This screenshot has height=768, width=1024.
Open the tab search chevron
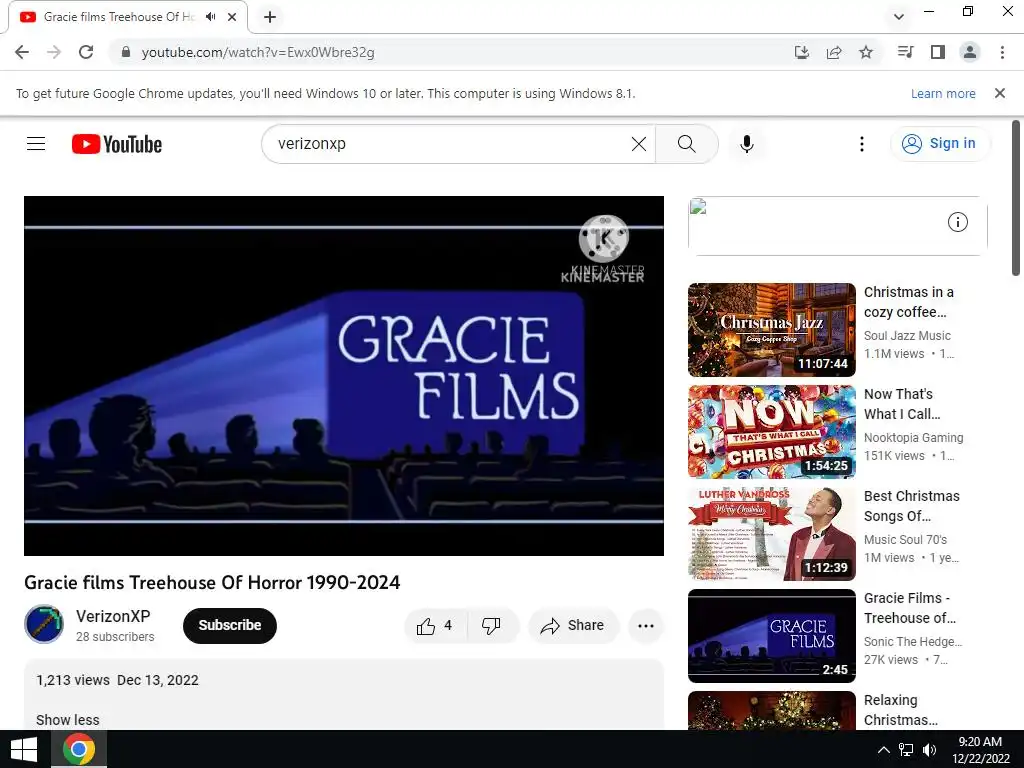pyautogui.click(x=899, y=16)
